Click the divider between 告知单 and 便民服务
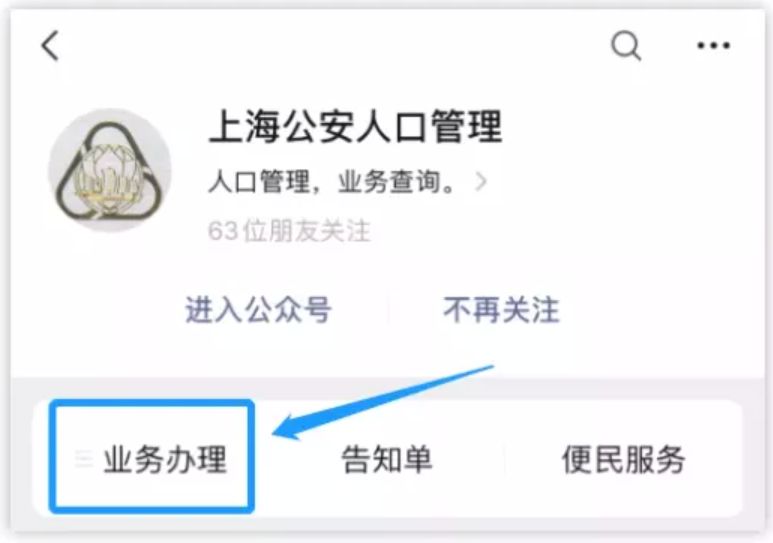The image size is (773, 543). coord(504,459)
